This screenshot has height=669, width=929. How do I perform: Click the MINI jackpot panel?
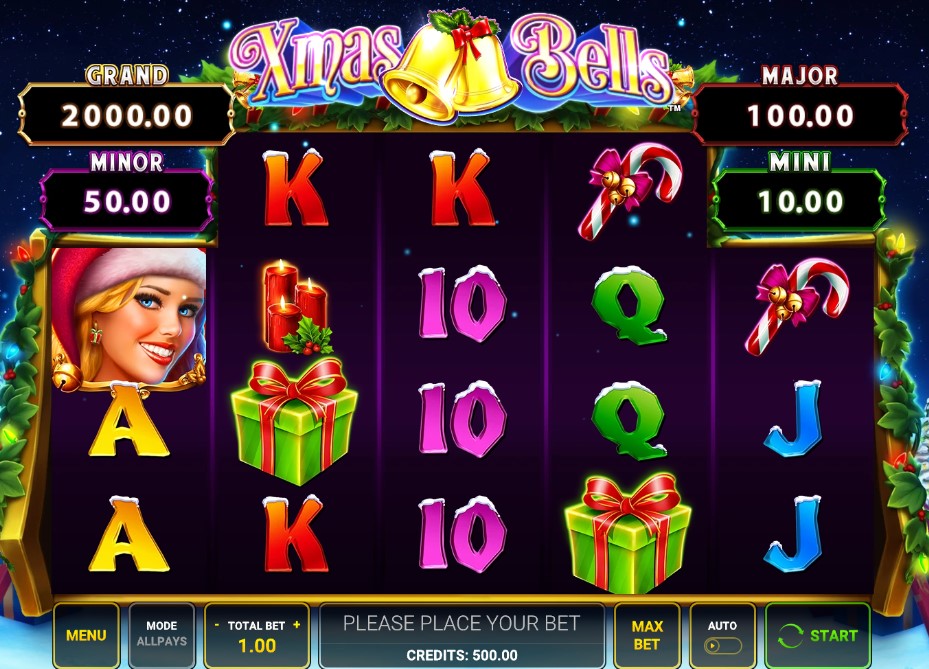[x=800, y=201]
